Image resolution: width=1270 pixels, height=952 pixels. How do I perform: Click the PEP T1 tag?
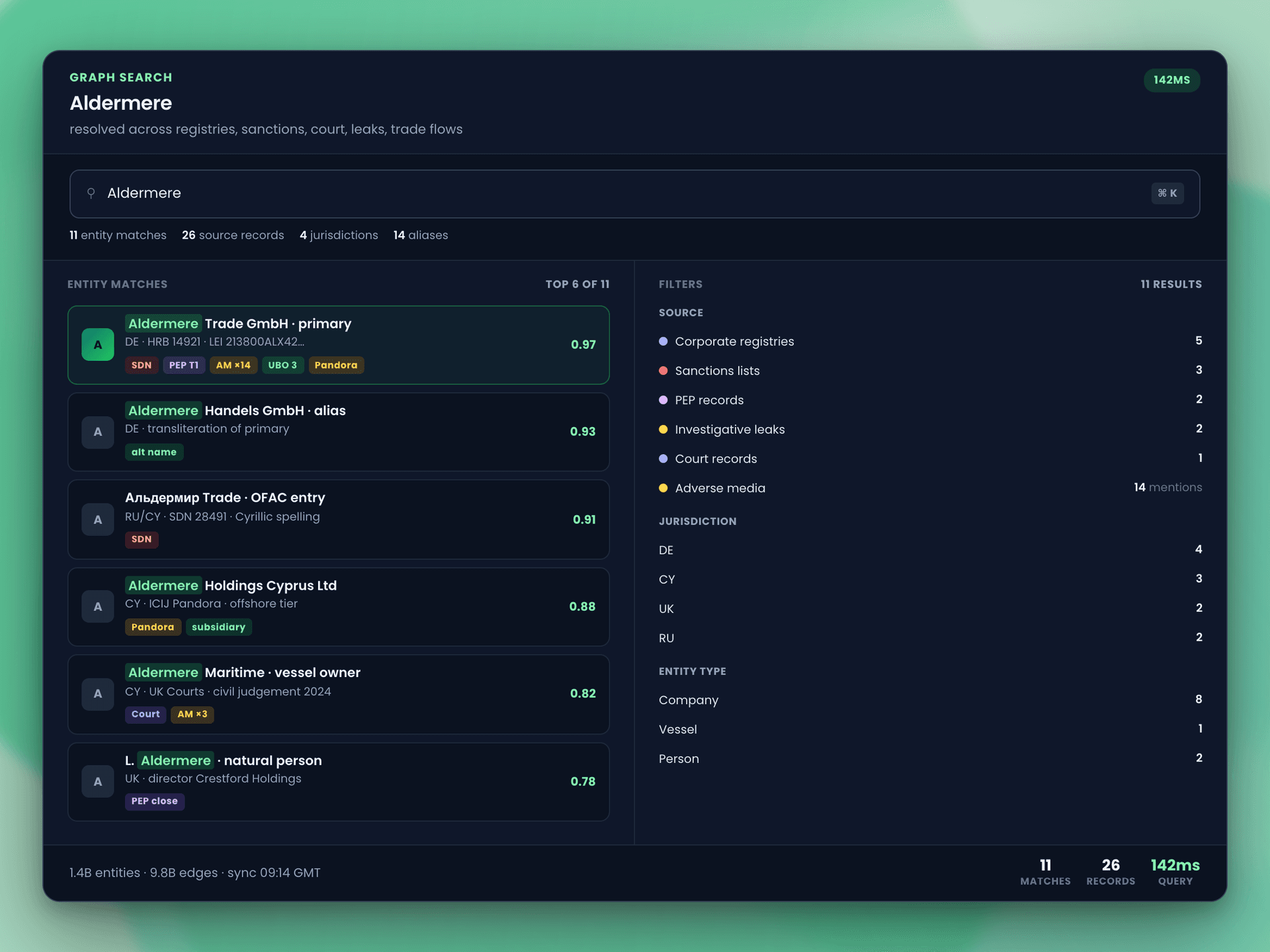184,365
